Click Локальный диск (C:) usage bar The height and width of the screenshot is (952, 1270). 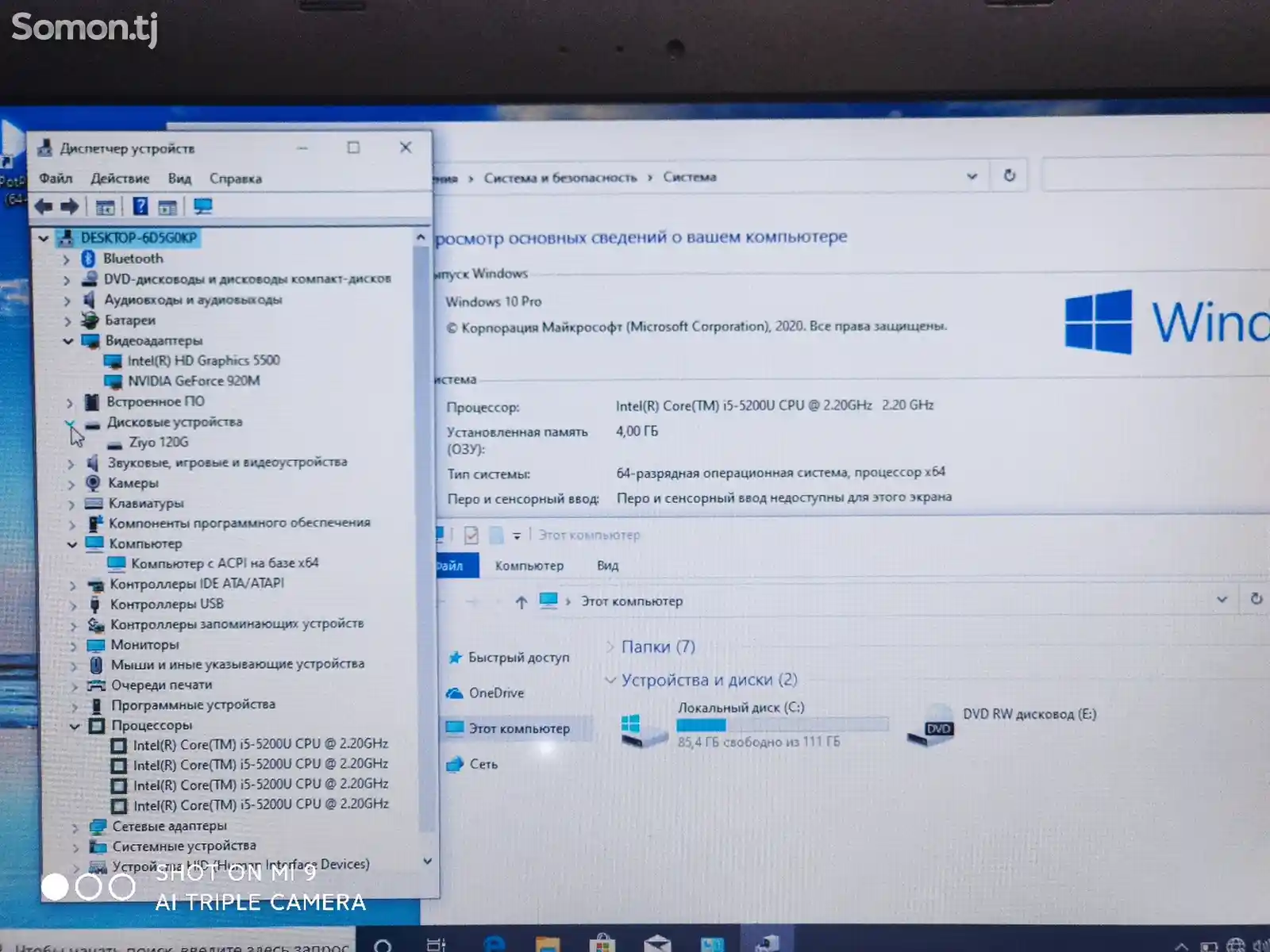click(x=782, y=724)
